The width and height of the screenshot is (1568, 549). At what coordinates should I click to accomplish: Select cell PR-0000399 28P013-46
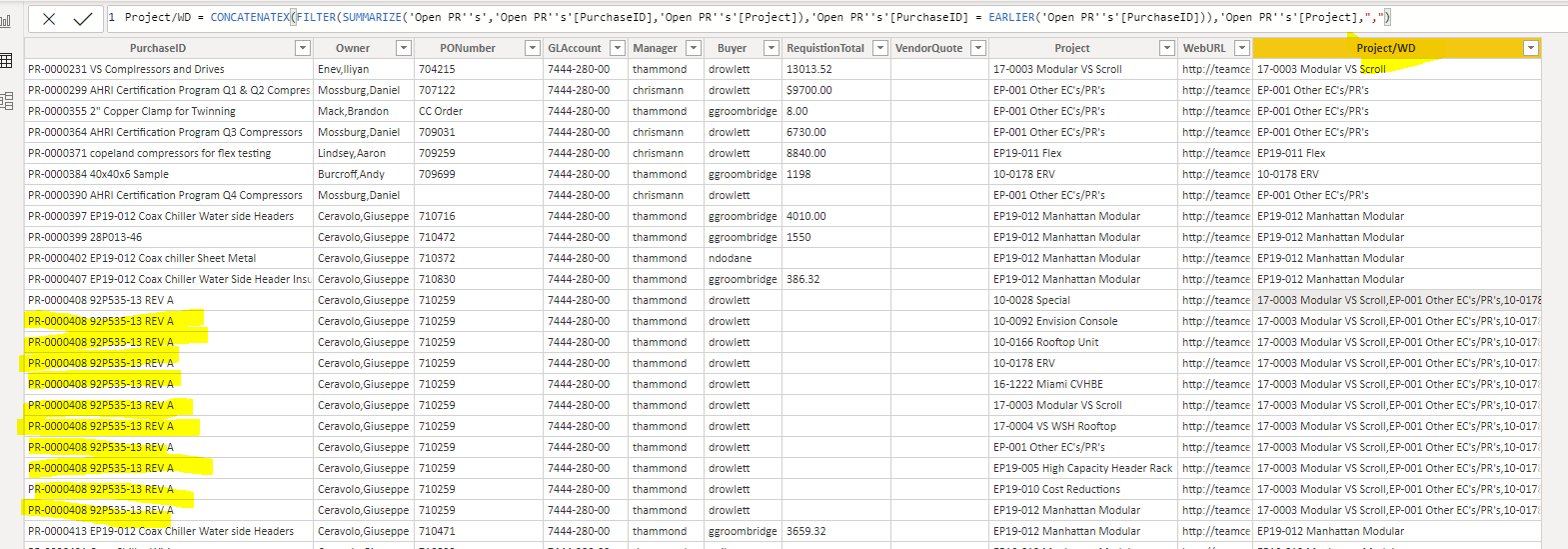pyautogui.click(x=168, y=237)
